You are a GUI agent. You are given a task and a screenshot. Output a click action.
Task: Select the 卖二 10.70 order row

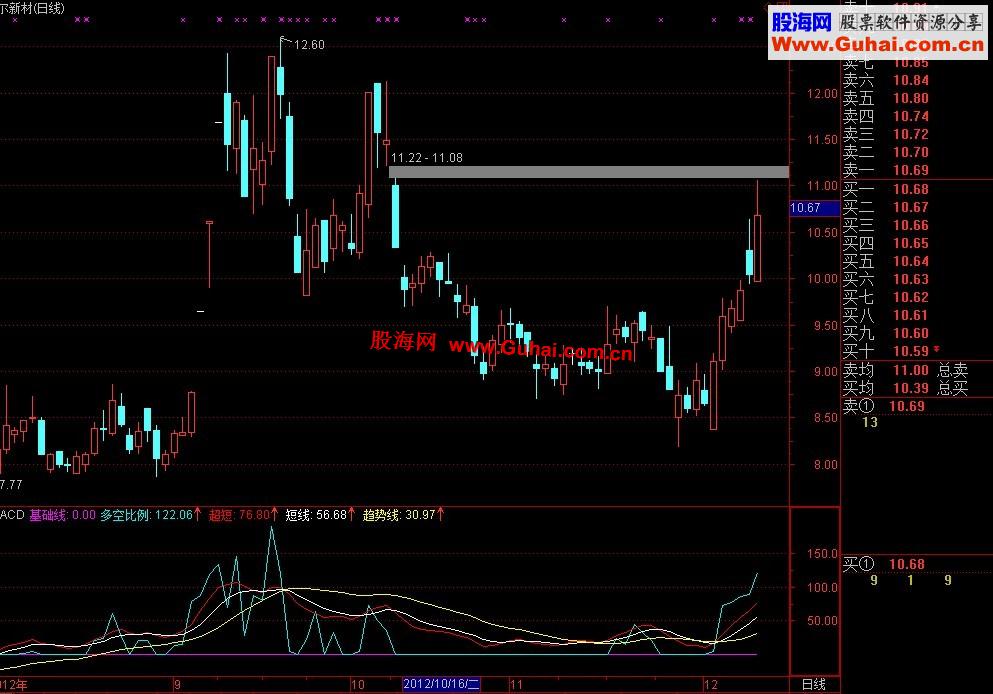pos(886,152)
